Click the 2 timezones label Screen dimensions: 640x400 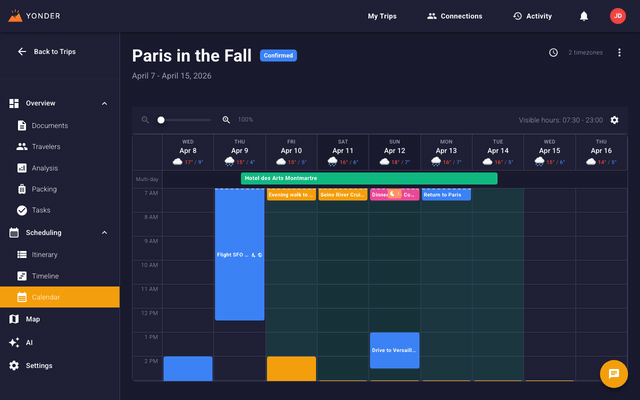coord(585,52)
